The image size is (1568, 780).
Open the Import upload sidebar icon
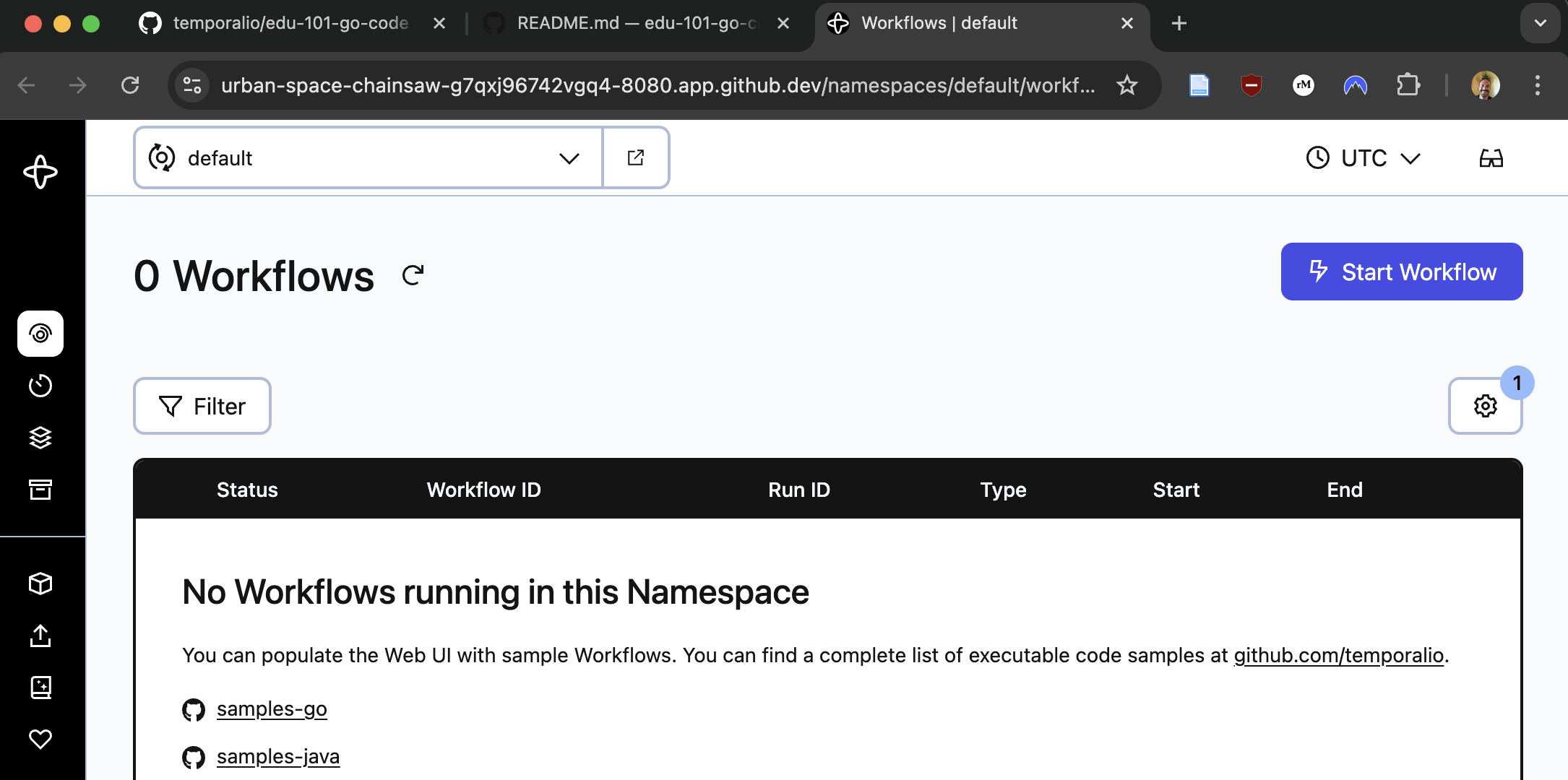coord(40,636)
